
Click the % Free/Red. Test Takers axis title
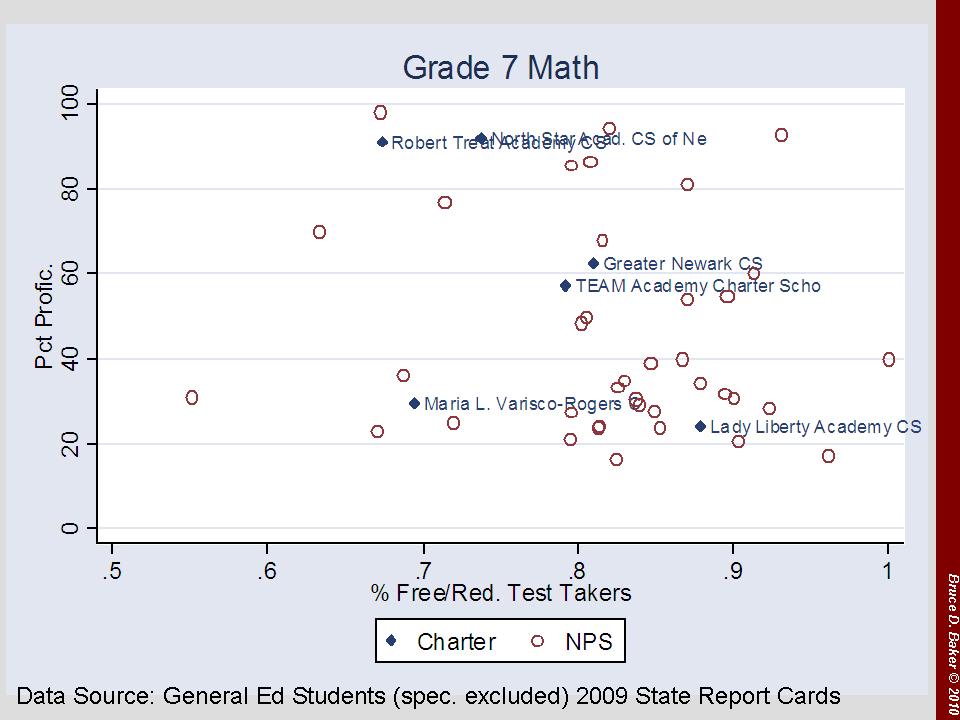(x=501, y=593)
